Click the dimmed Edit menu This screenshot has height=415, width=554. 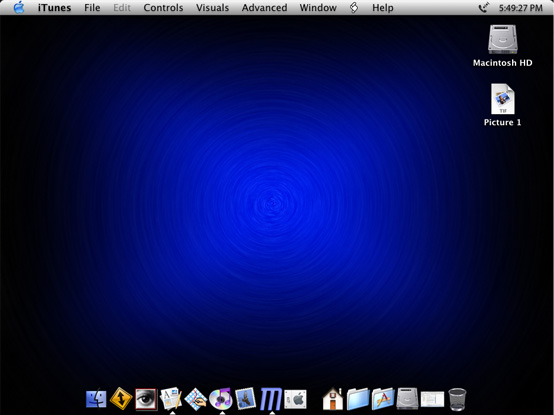(122, 7)
